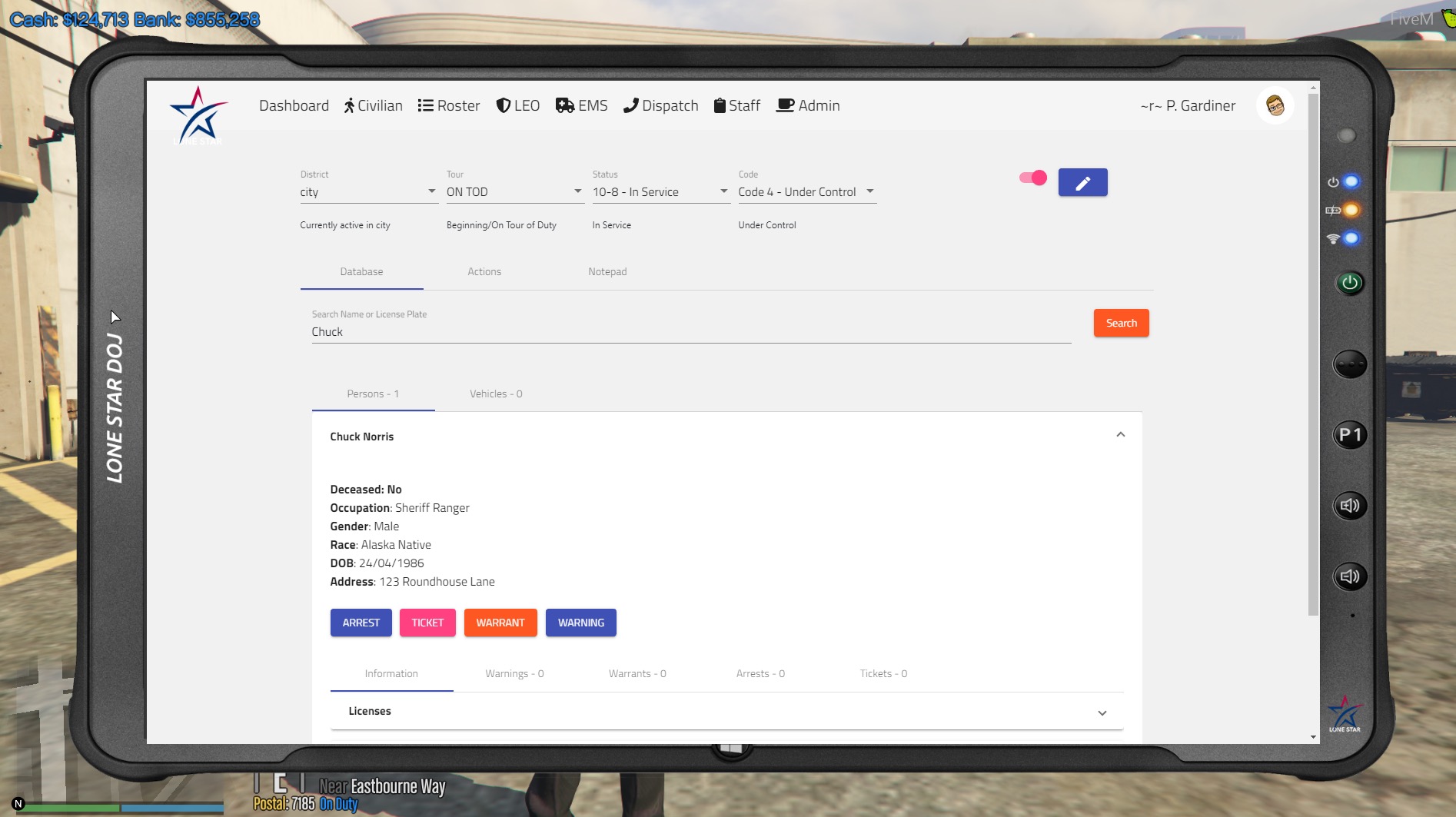1456x817 pixels.
Task: Open the blue edit pencil button
Action: pos(1082,182)
